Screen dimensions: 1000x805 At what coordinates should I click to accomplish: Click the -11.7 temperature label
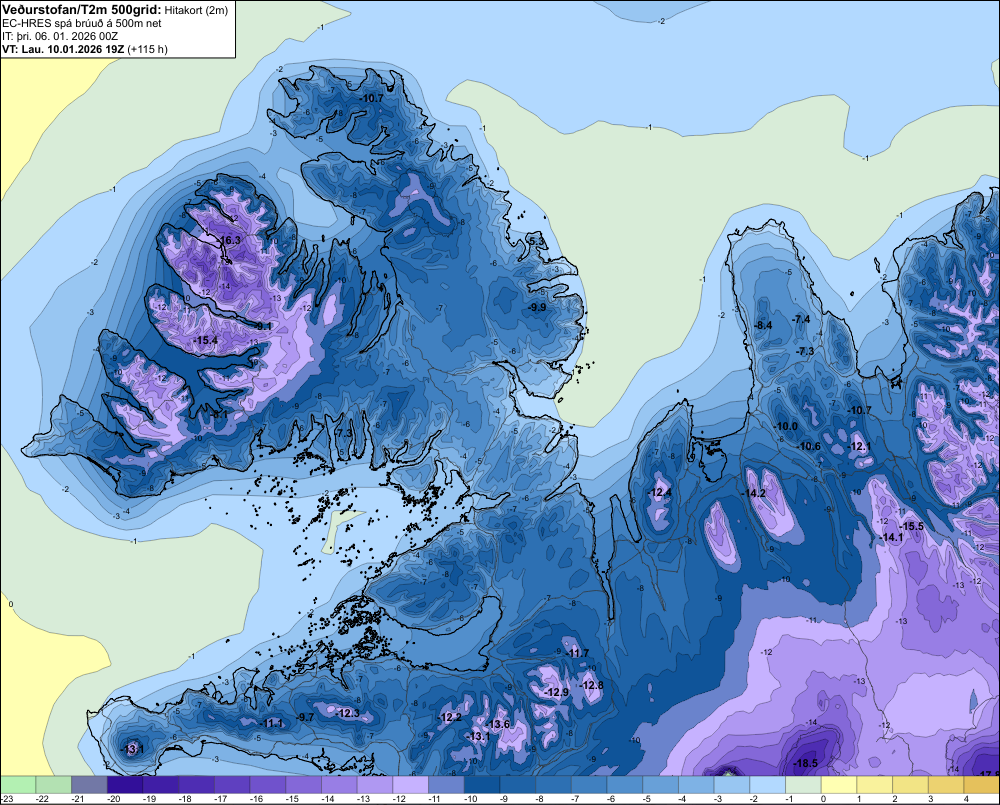[577, 653]
